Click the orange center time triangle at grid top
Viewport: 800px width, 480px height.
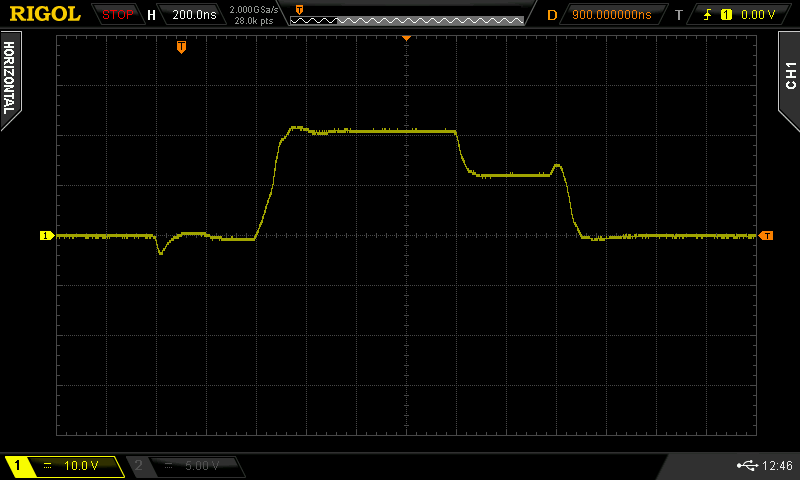coord(406,38)
